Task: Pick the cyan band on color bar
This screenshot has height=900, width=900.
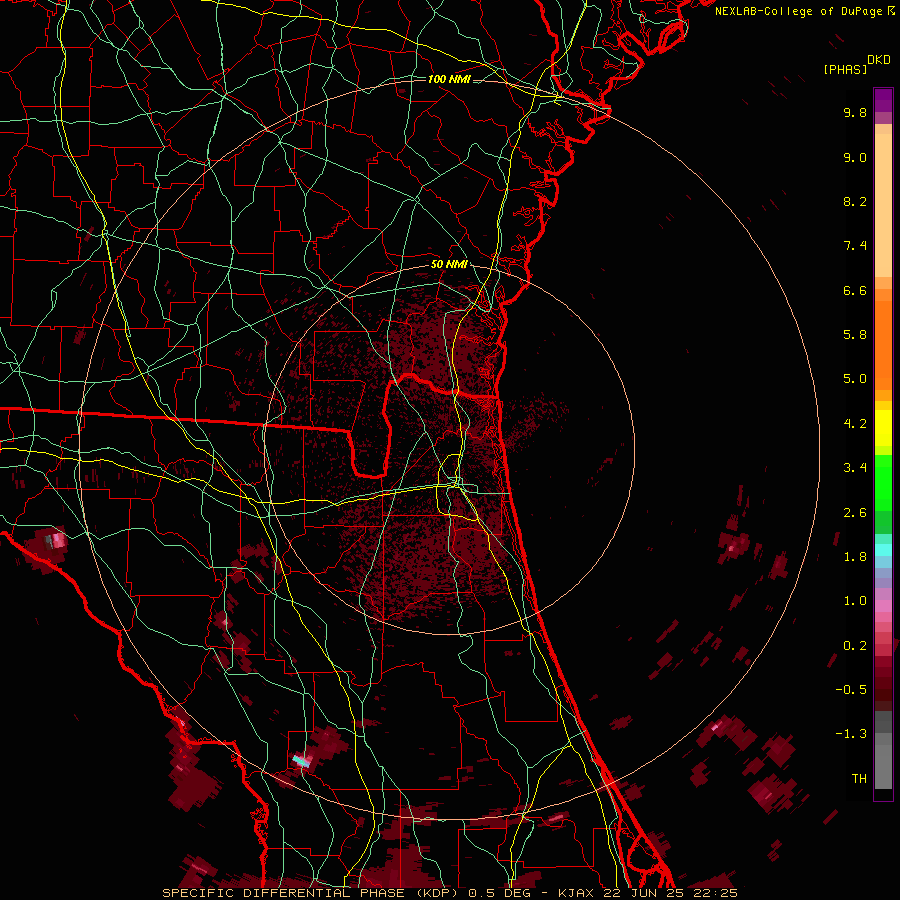Action: [883, 550]
